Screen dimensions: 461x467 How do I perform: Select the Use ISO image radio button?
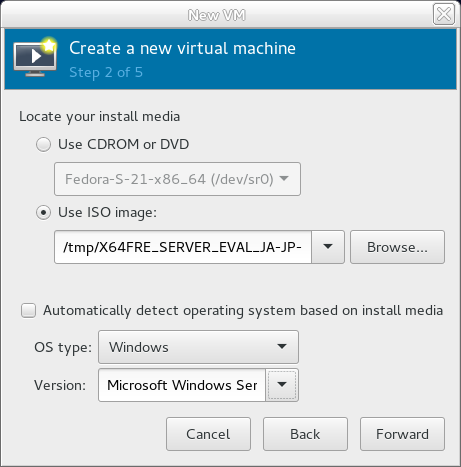43,213
